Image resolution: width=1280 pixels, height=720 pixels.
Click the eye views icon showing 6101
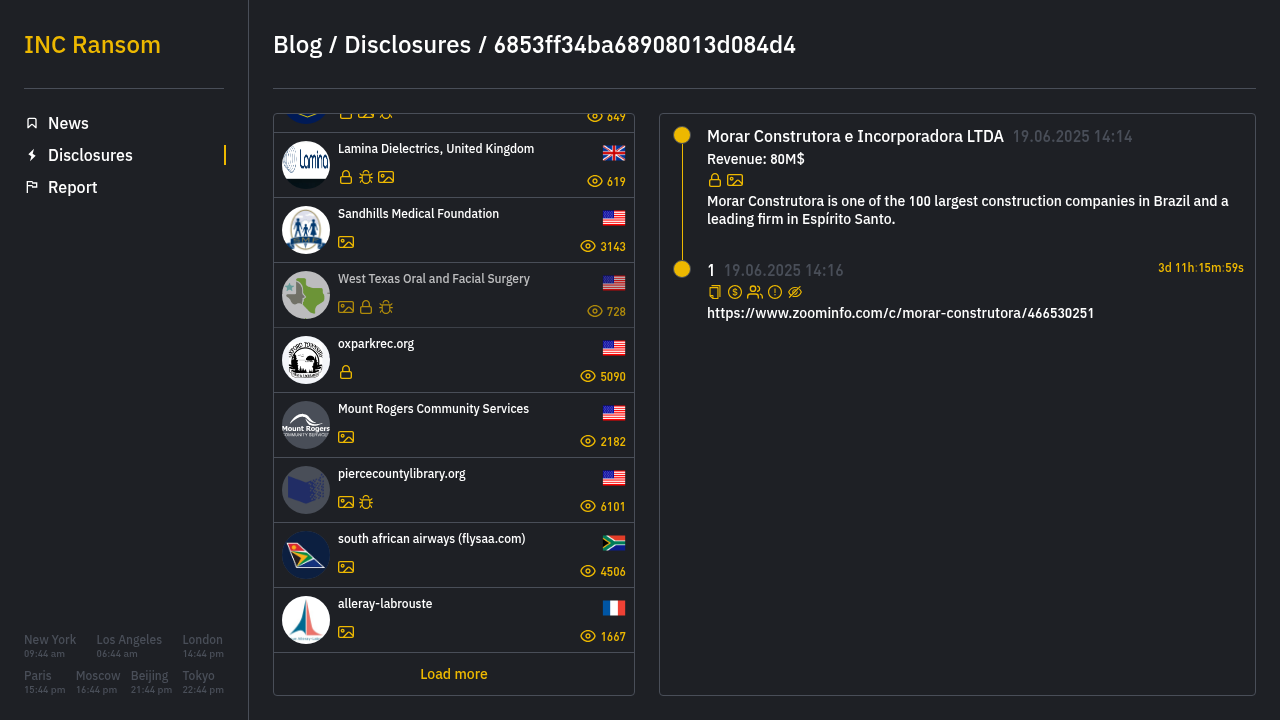[588, 506]
